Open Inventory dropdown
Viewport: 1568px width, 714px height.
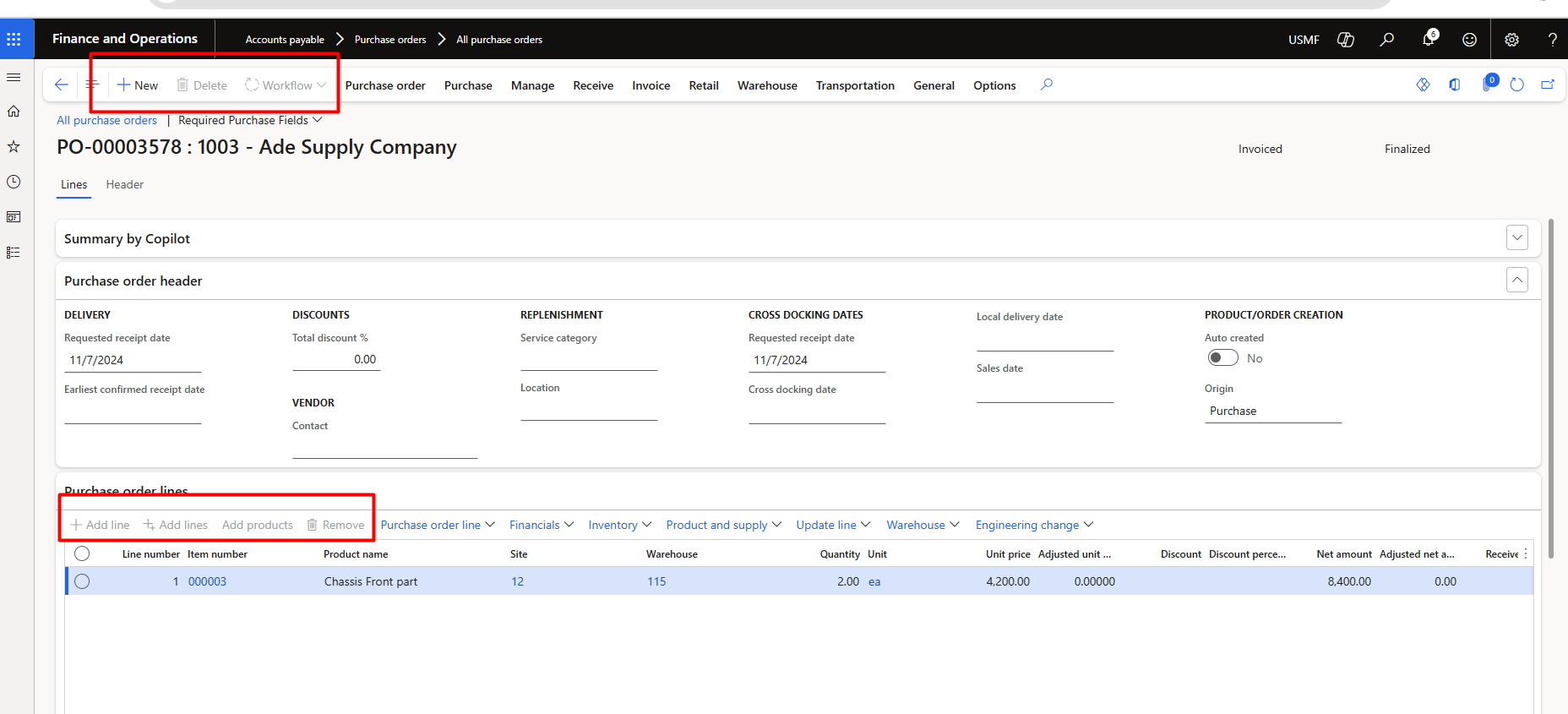(x=620, y=525)
